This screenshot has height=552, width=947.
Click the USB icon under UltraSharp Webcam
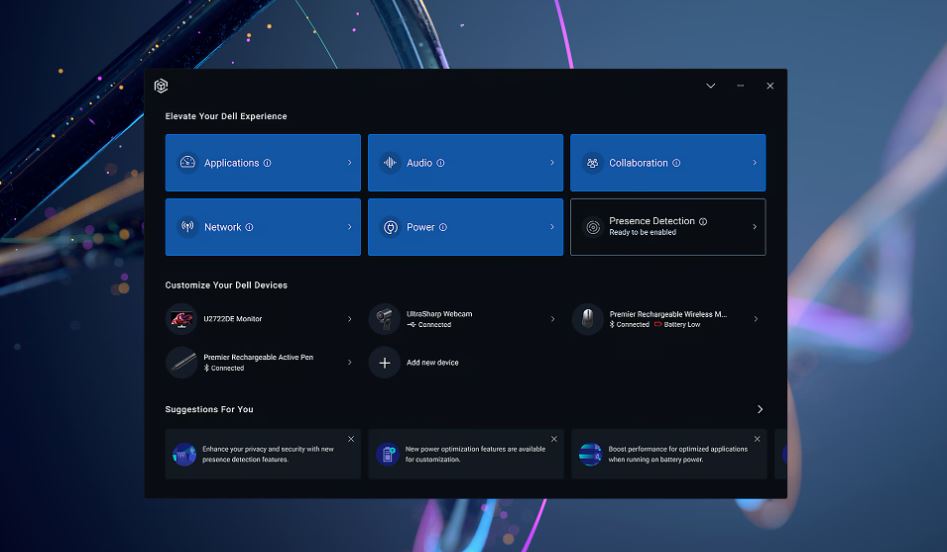tap(411, 325)
